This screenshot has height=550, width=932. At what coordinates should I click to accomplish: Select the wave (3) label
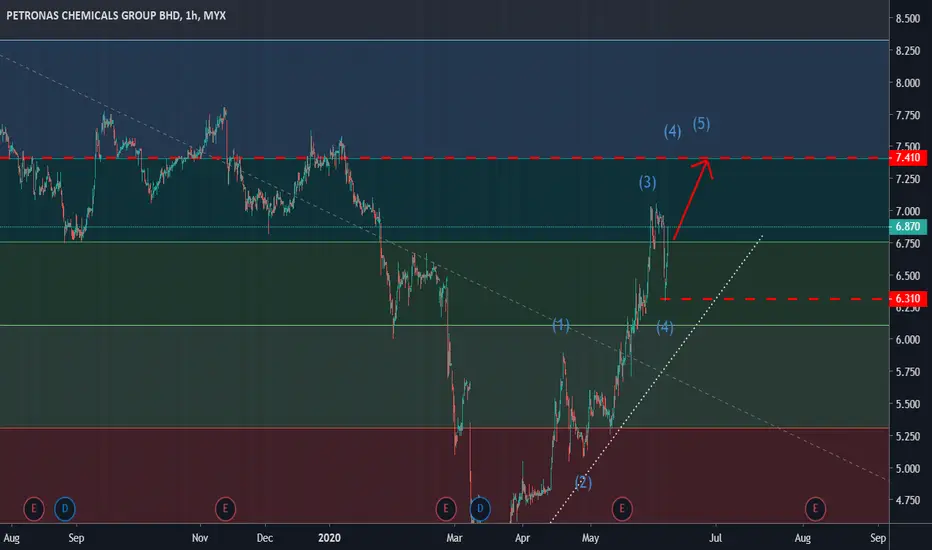pos(647,182)
